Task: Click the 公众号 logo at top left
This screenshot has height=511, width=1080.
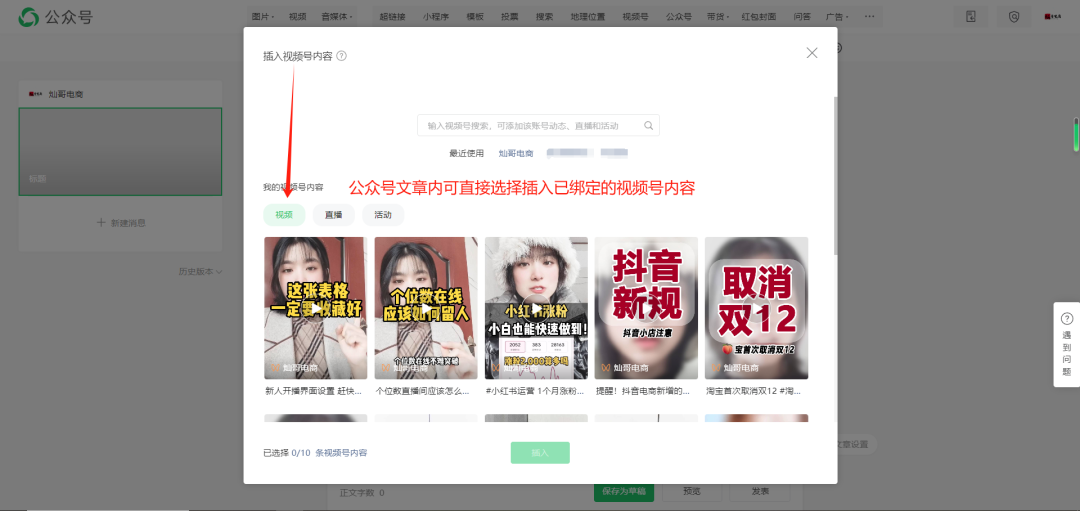Action: pos(55,17)
